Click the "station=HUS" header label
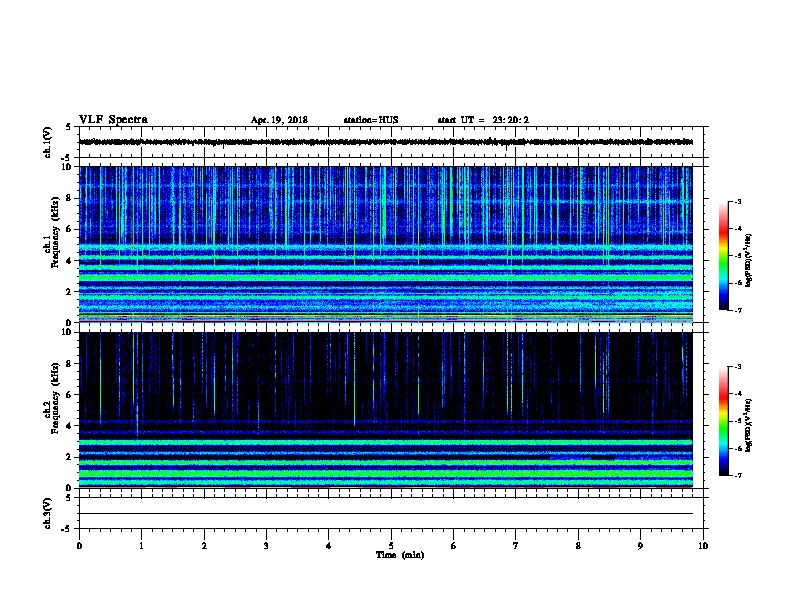792x612 pixels. pos(371,120)
